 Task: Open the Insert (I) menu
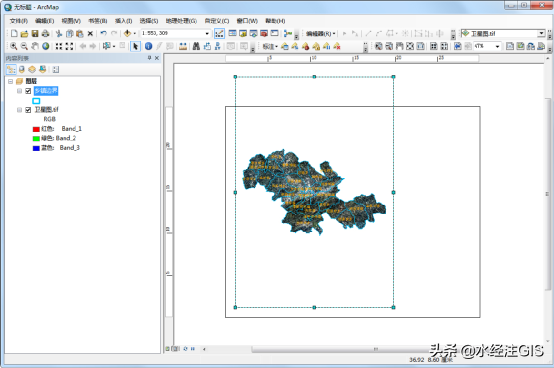tap(124, 21)
